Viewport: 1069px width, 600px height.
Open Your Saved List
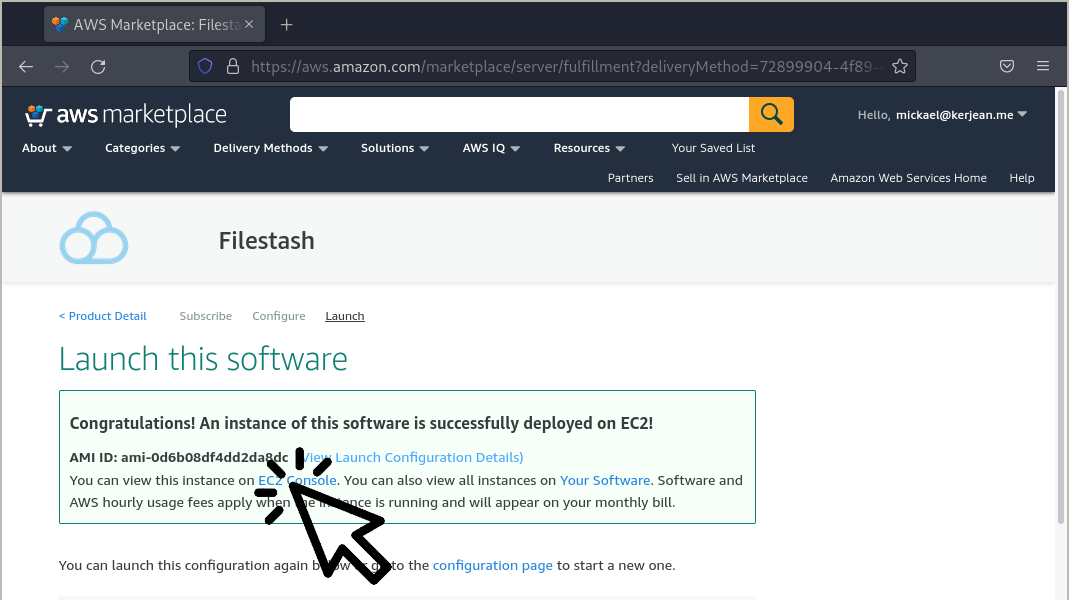(x=713, y=148)
